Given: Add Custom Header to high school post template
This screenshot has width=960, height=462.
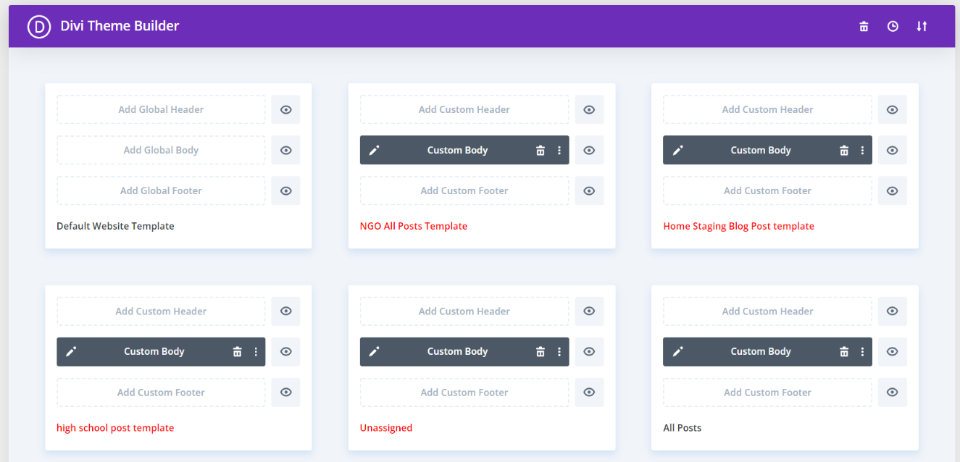Looking at the screenshot, I should (161, 311).
